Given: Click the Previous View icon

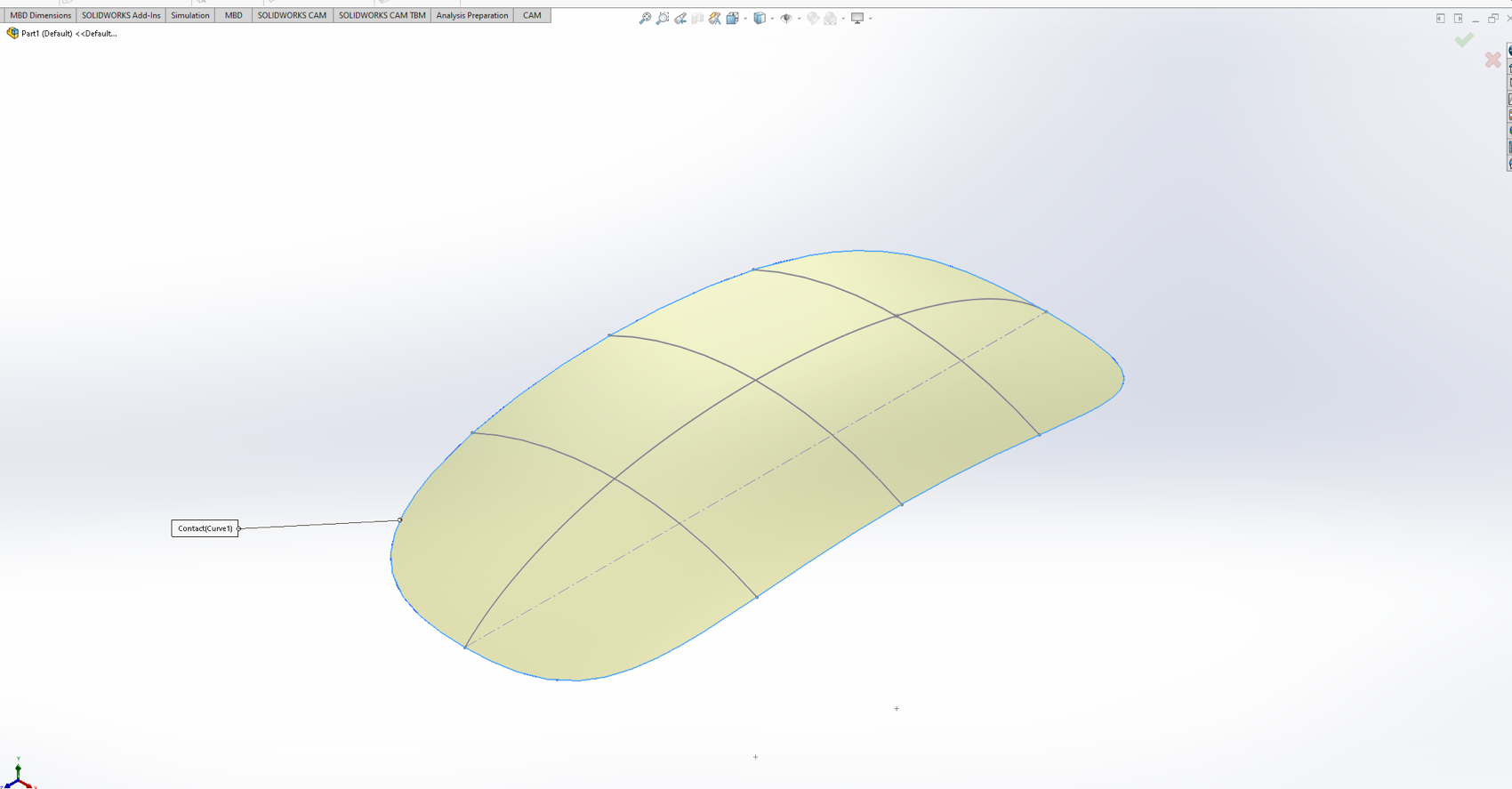Looking at the screenshot, I should [680, 18].
